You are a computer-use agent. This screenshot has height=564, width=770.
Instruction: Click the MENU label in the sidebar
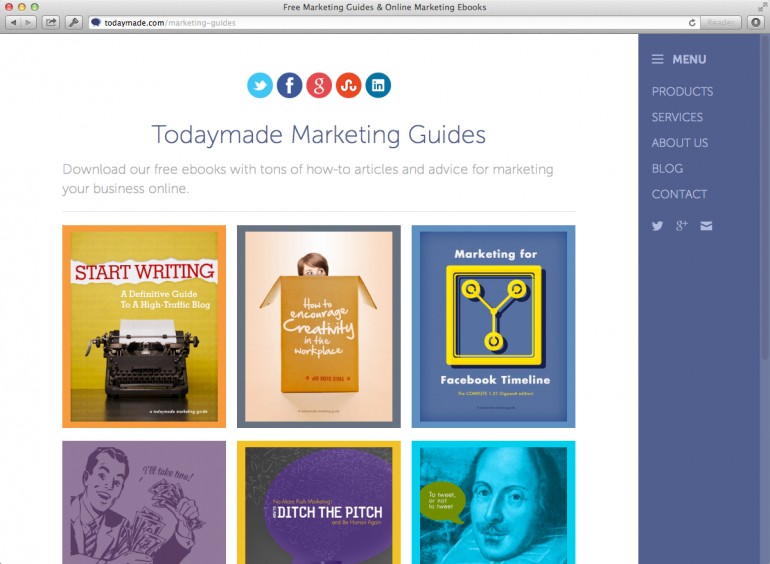[x=689, y=59]
